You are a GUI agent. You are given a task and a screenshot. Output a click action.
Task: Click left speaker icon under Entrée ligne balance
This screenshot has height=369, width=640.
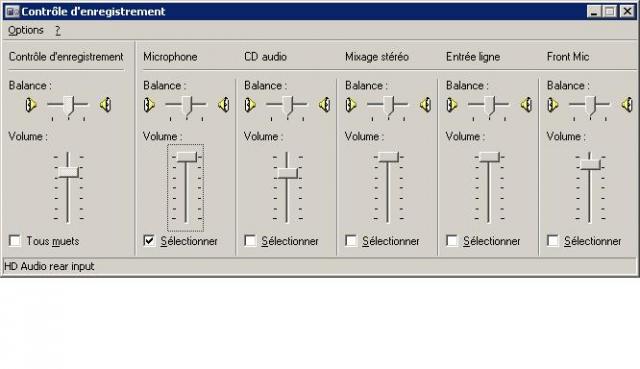[452, 105]
